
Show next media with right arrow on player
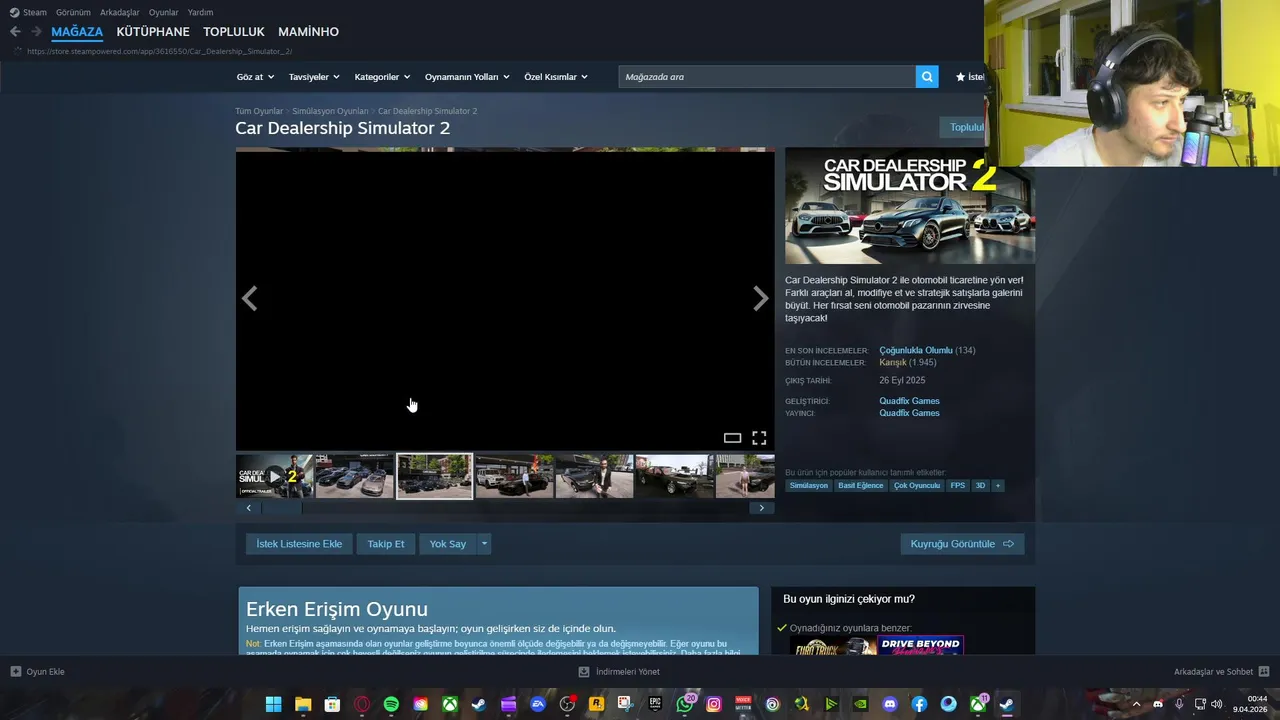(760, 299)
